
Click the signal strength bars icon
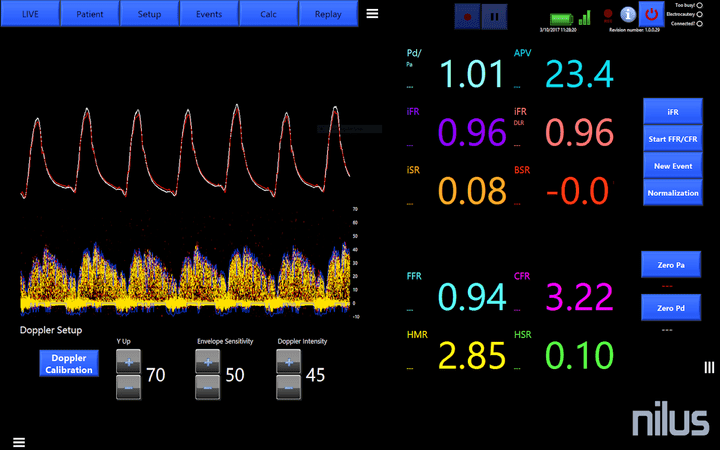585,17
